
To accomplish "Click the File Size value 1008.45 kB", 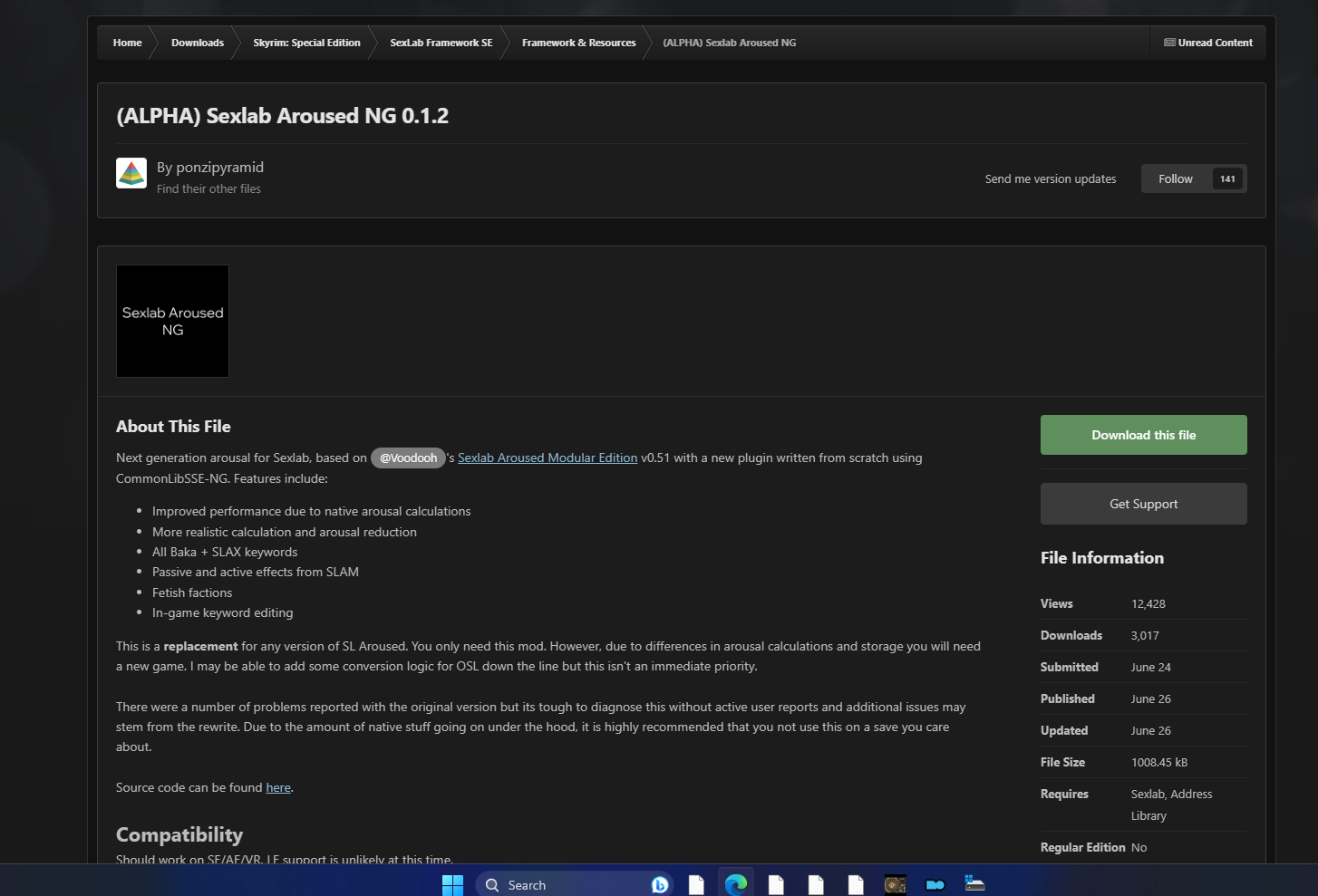I will coord(1159,762).
